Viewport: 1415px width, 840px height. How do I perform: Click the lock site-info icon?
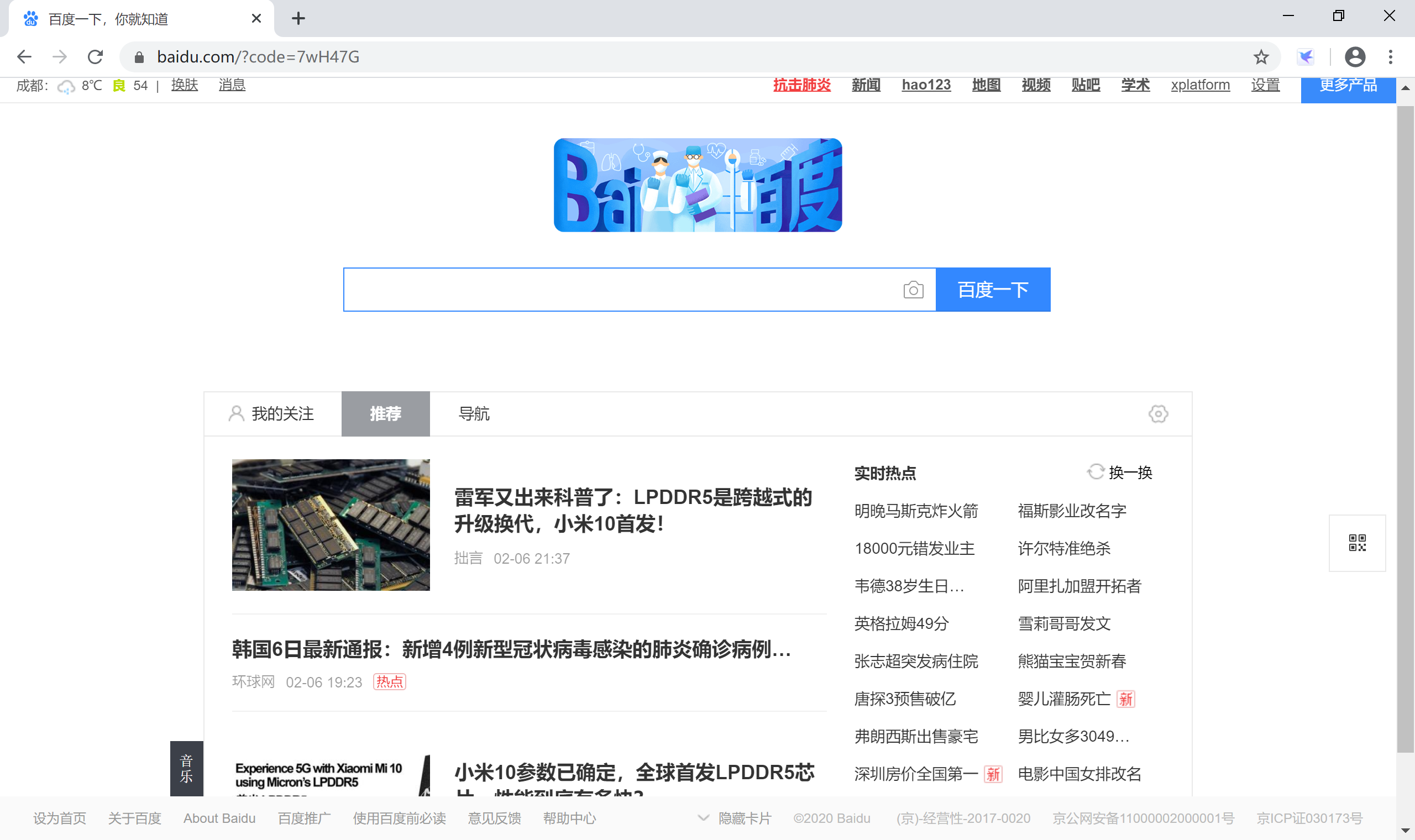[x=139, y=56]
